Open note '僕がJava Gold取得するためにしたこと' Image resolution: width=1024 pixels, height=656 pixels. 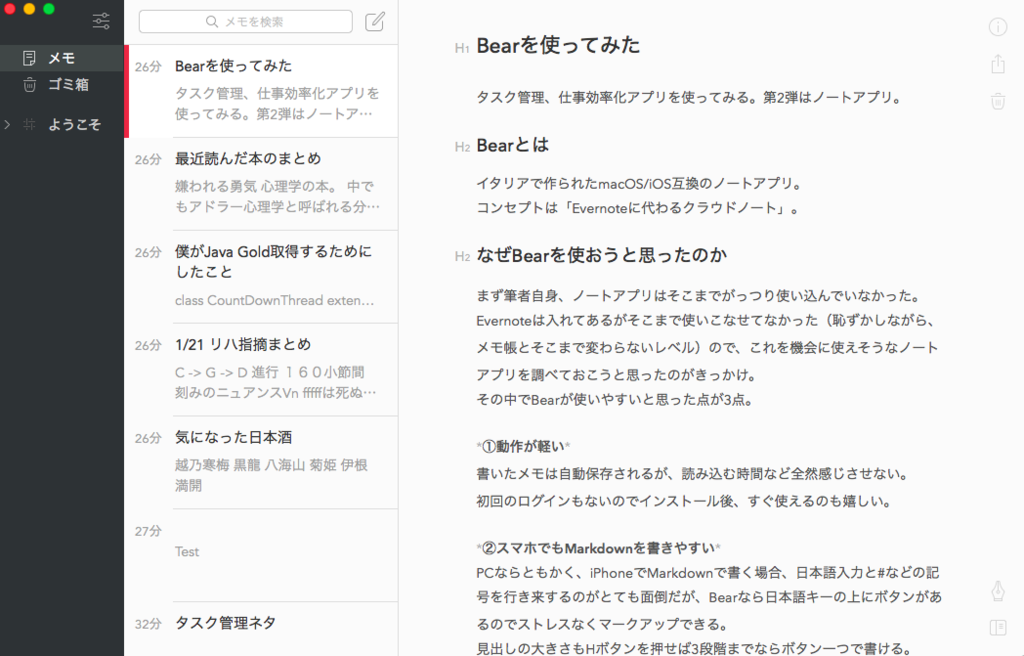tap(261, 277)
